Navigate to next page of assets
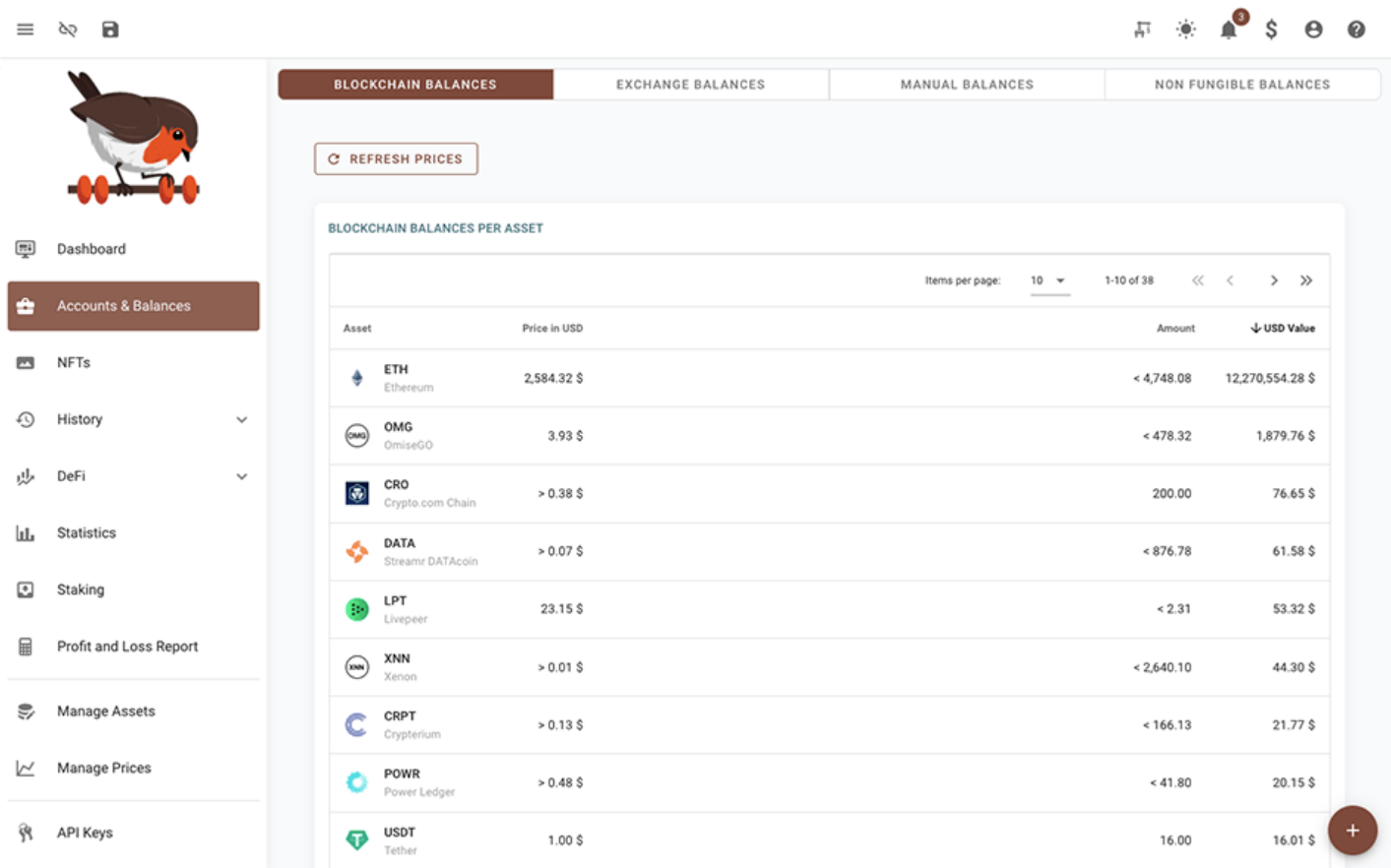The image size is (1391, 868). [1274, 279]
